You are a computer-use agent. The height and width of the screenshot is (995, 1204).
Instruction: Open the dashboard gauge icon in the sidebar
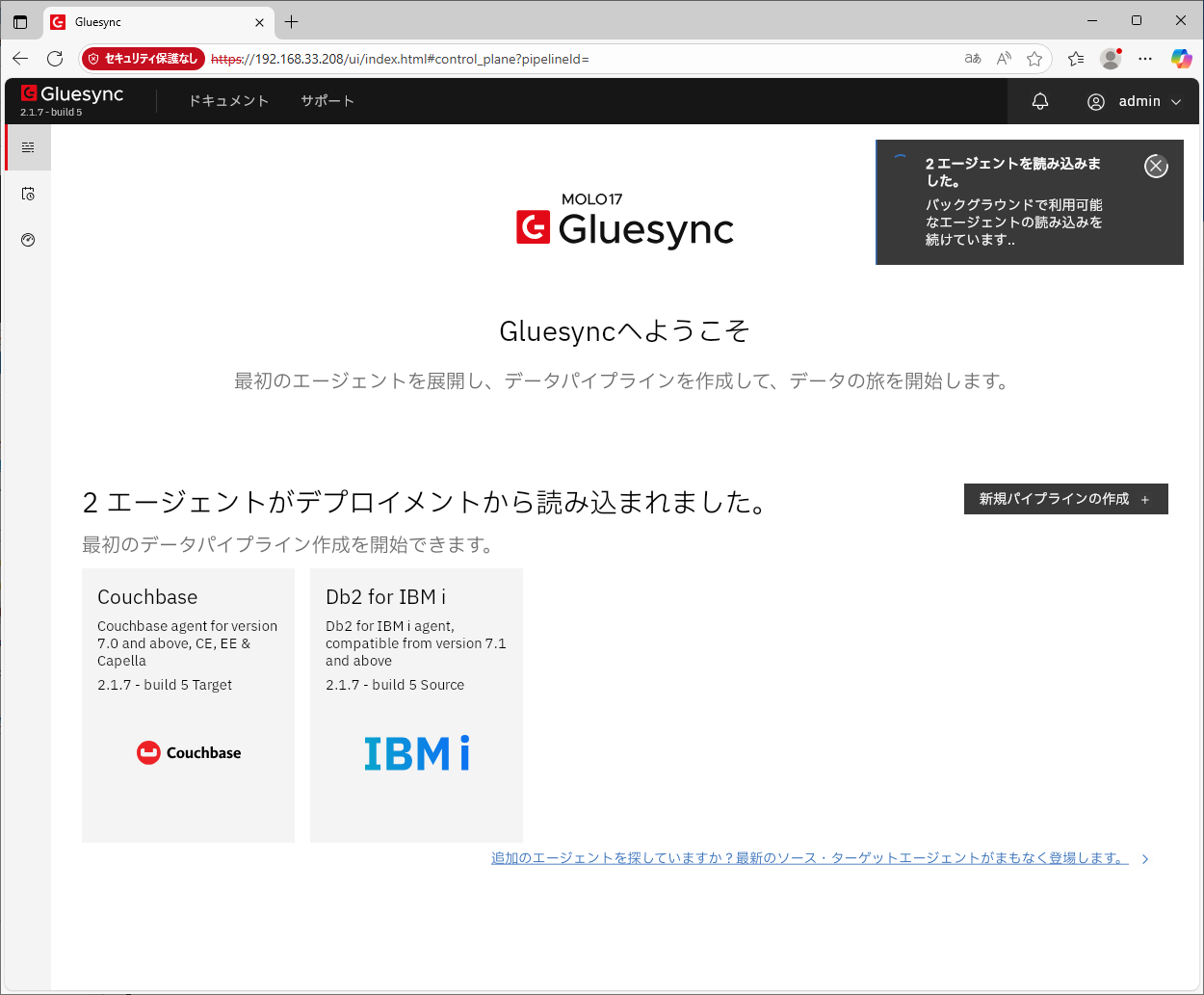(x=28, y=240)
